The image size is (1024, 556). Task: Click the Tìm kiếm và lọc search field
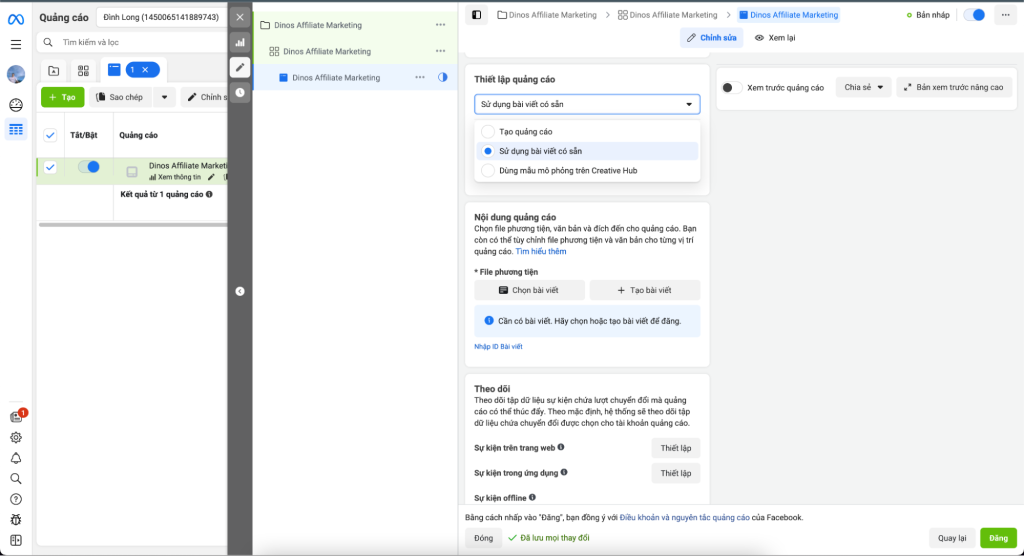tap(132, 42)
